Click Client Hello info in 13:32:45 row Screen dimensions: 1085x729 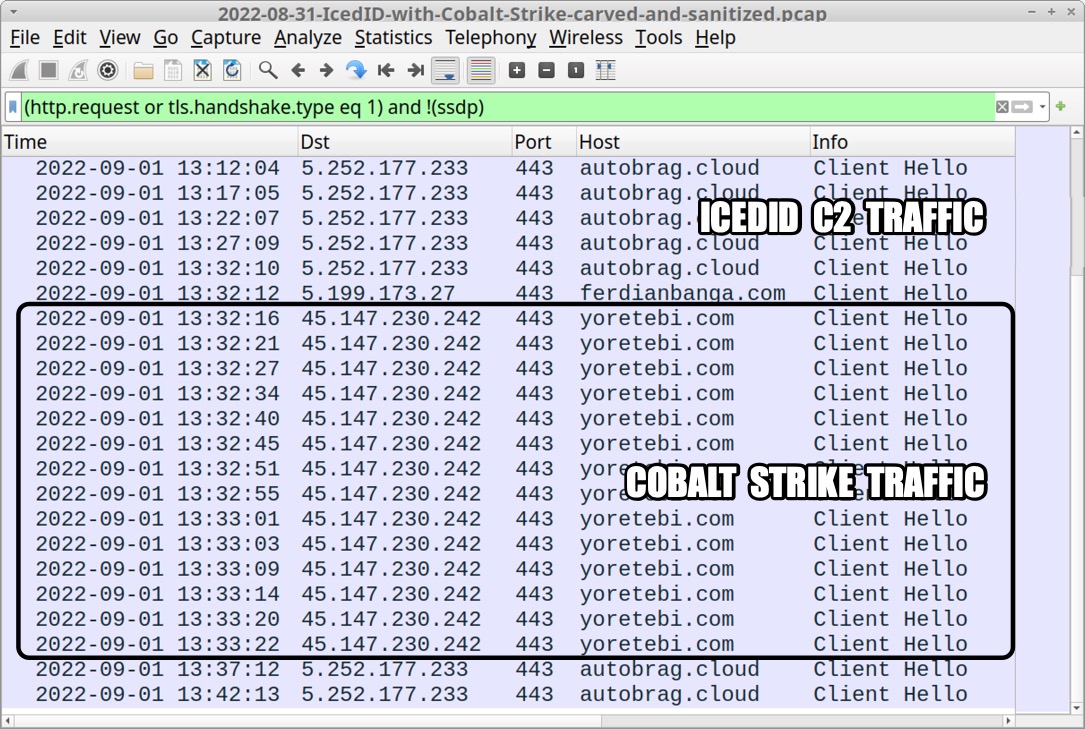(x=890, y=443)
